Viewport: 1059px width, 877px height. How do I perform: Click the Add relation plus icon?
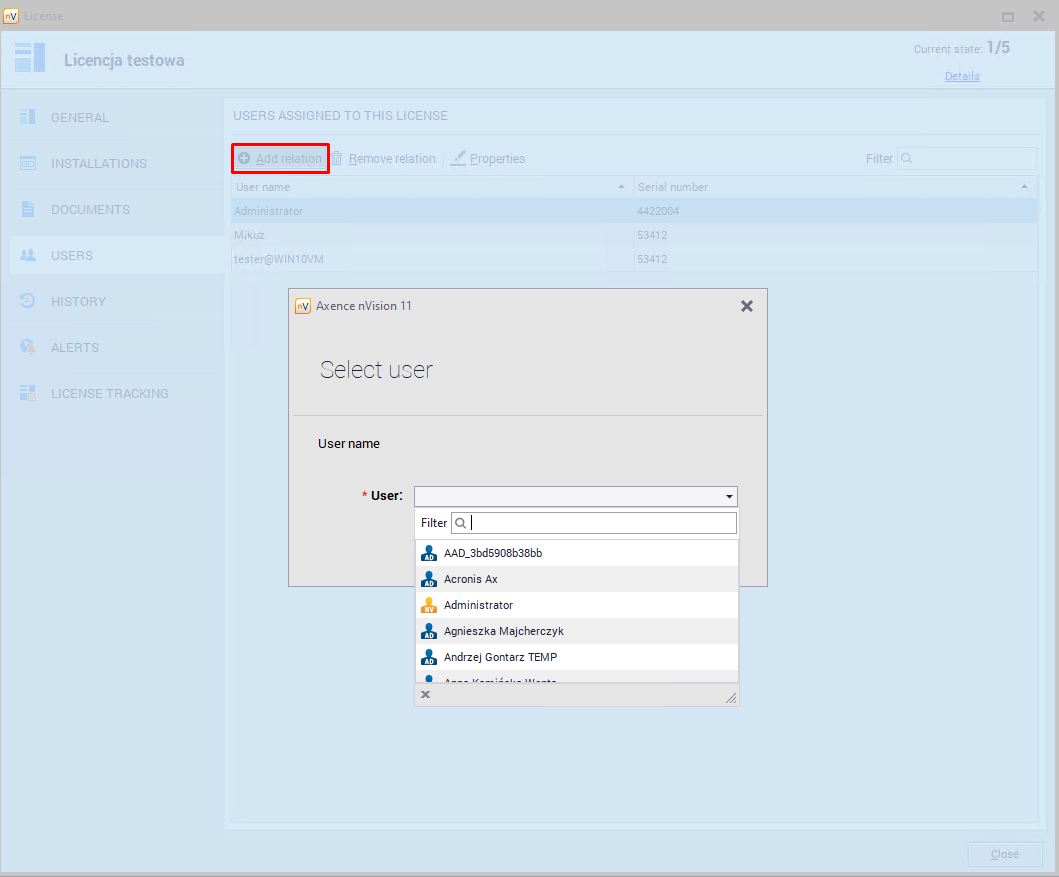pos(244,159)
